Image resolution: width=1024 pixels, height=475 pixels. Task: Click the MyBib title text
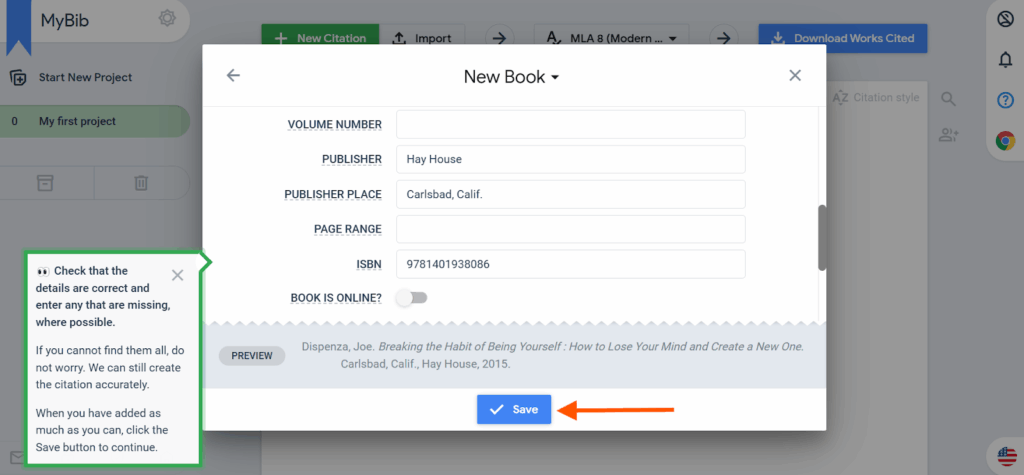pos(65,20)
